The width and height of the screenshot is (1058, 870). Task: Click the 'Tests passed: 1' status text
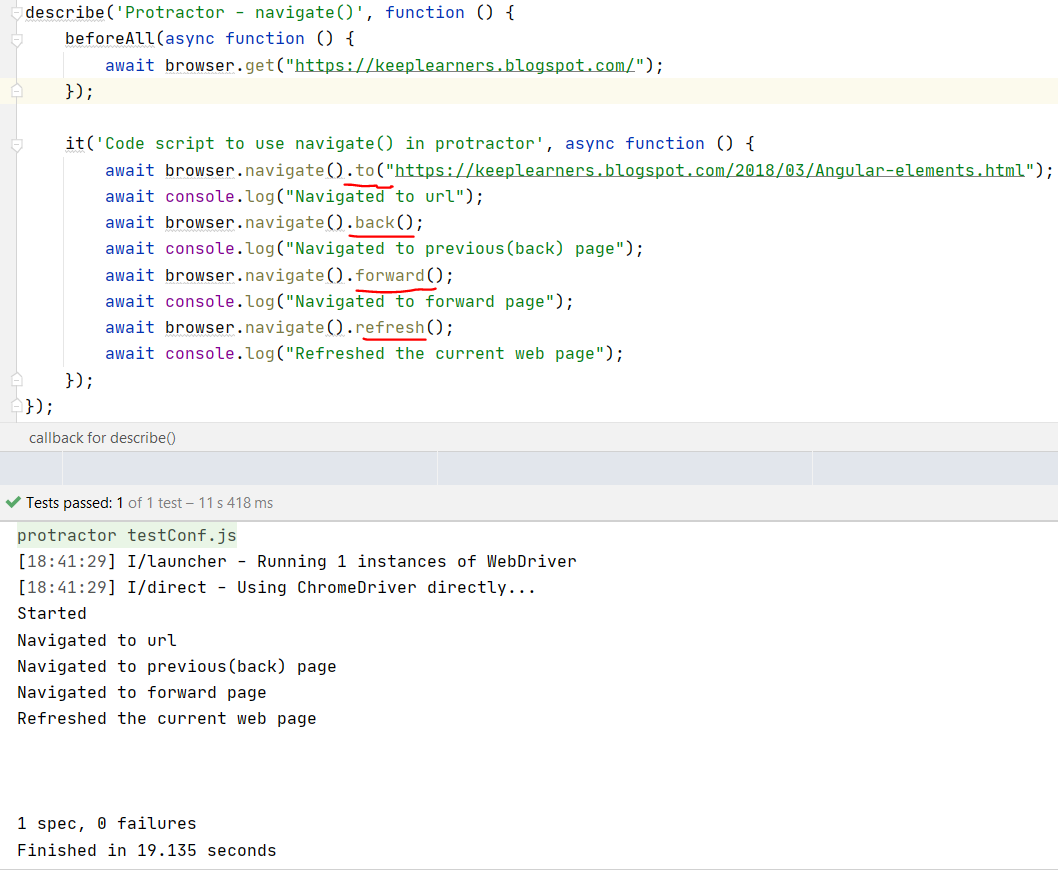pyautogui.click(x=74, y=503)
